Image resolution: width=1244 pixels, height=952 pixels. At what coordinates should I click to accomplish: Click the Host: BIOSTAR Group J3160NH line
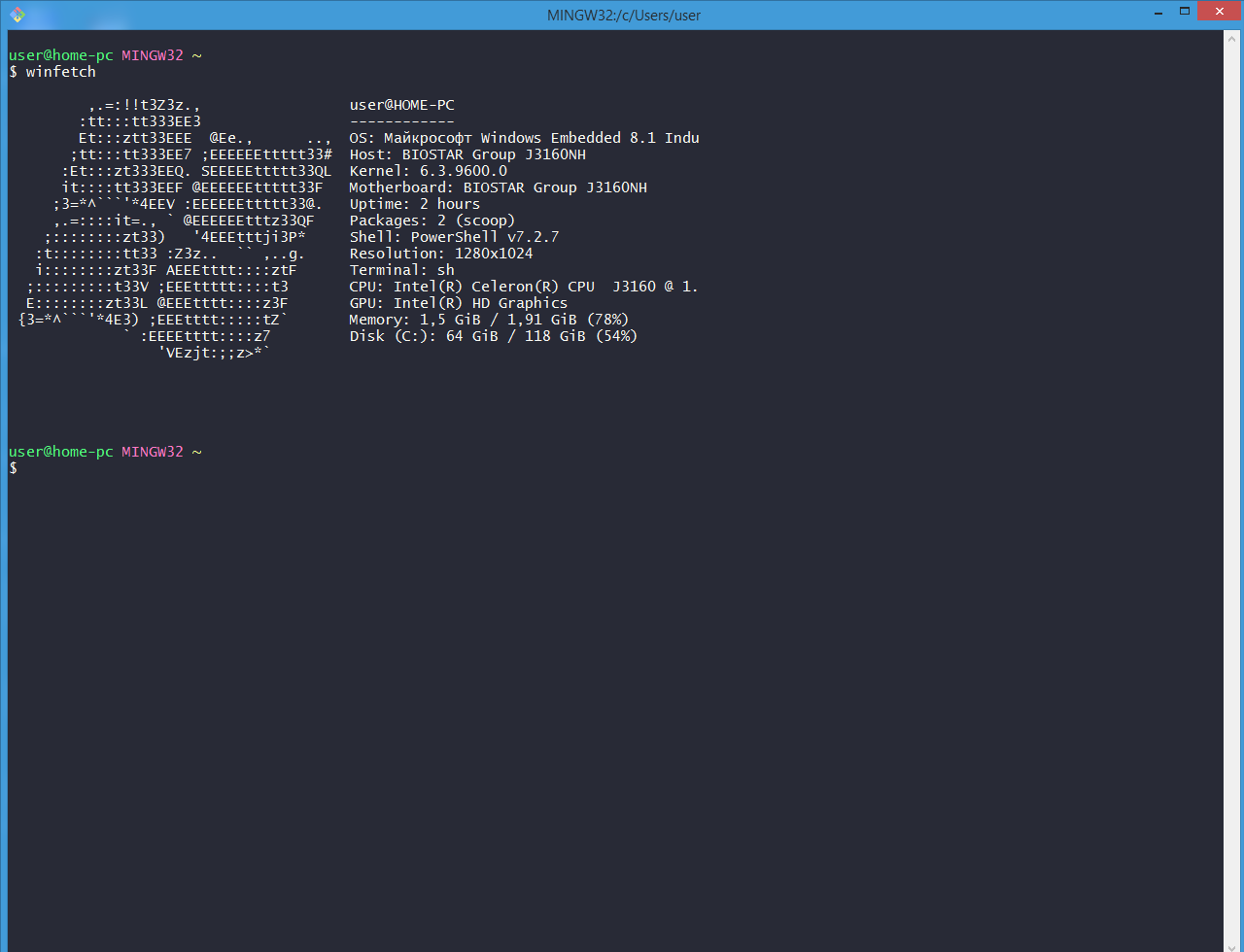coord(467,154)
